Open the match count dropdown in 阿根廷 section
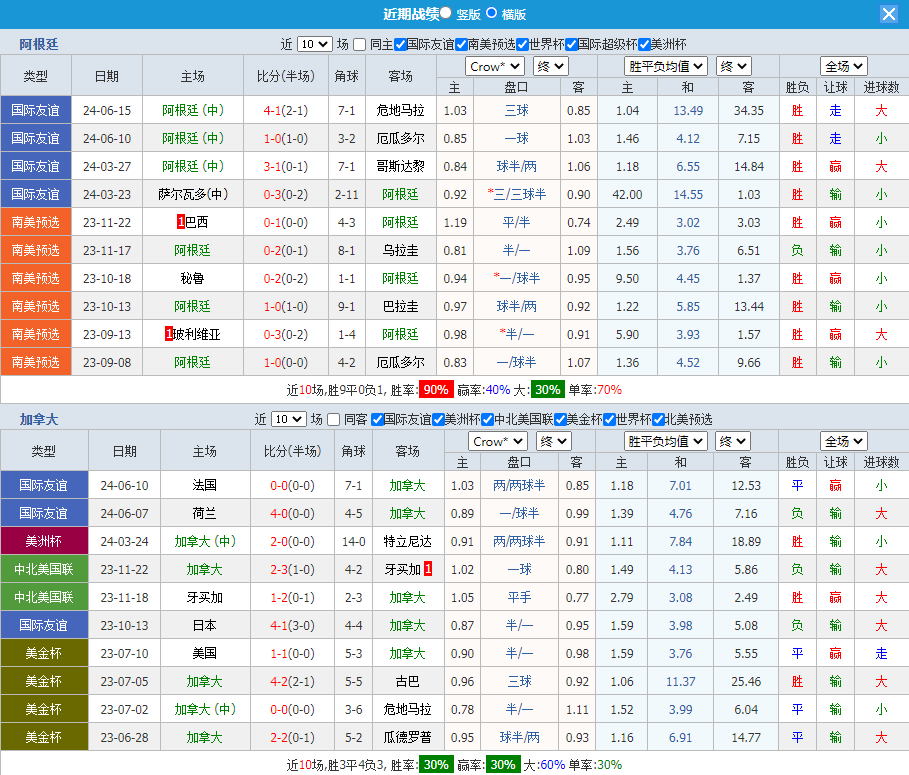 pos(314,44)
